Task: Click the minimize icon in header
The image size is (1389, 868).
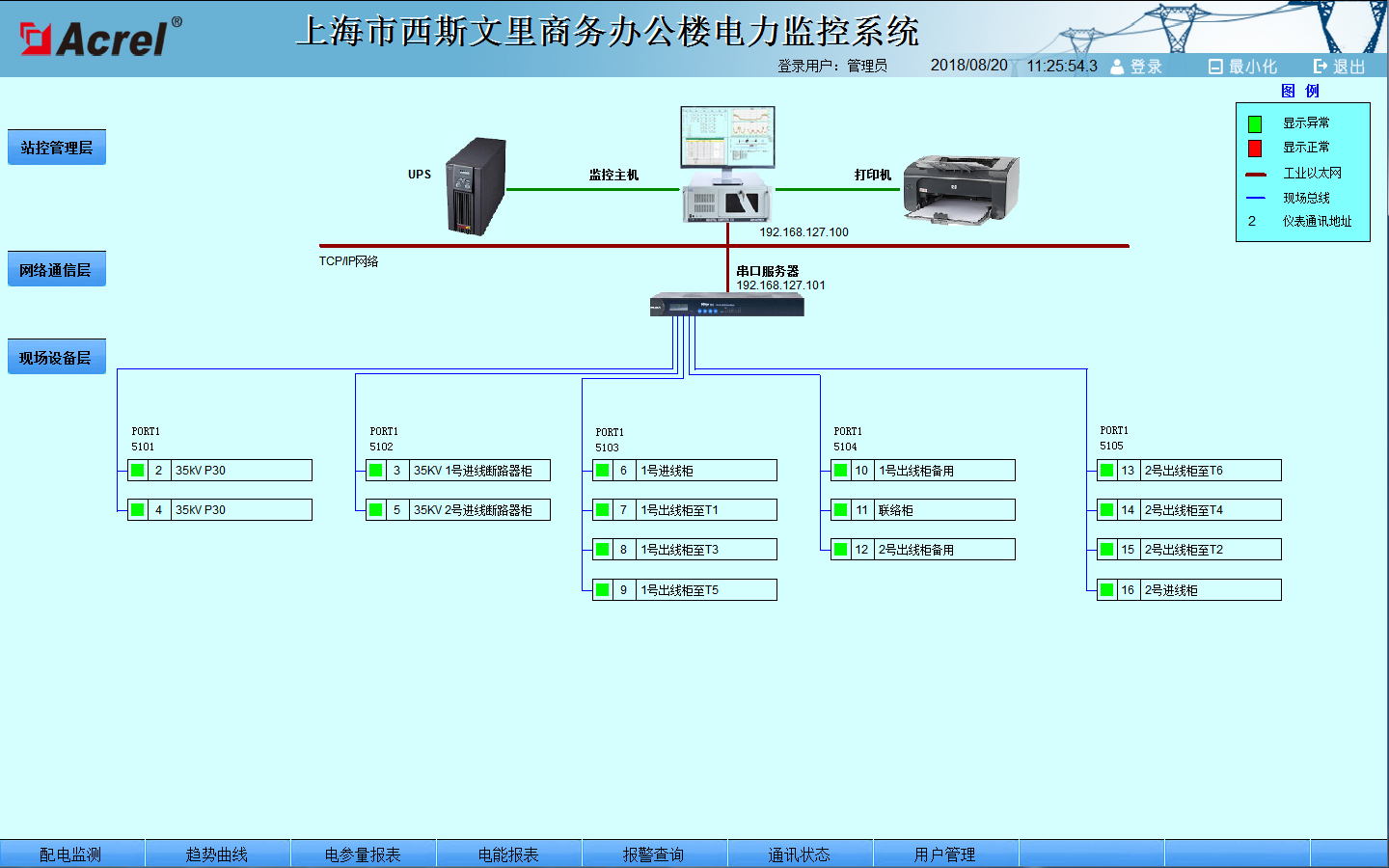Action: point(1215,67)
